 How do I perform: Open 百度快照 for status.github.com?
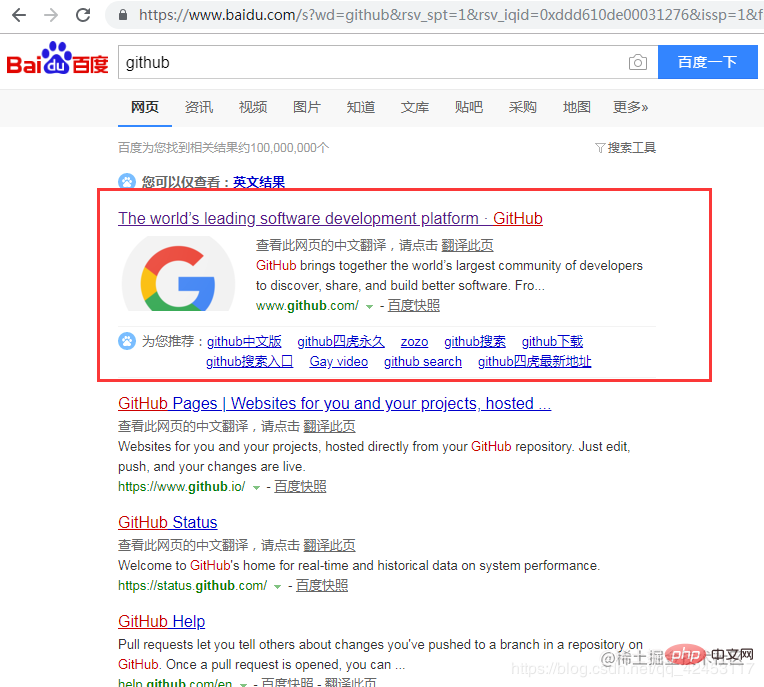tap(322, 585)
